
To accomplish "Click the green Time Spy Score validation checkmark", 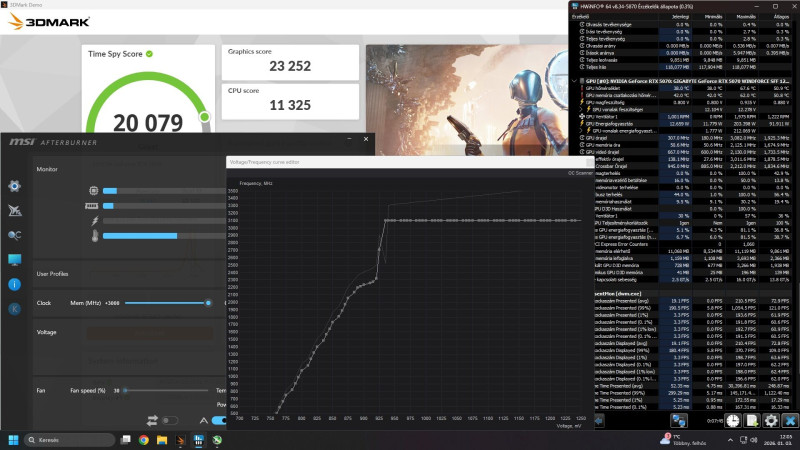I will [x=149, y=54].
